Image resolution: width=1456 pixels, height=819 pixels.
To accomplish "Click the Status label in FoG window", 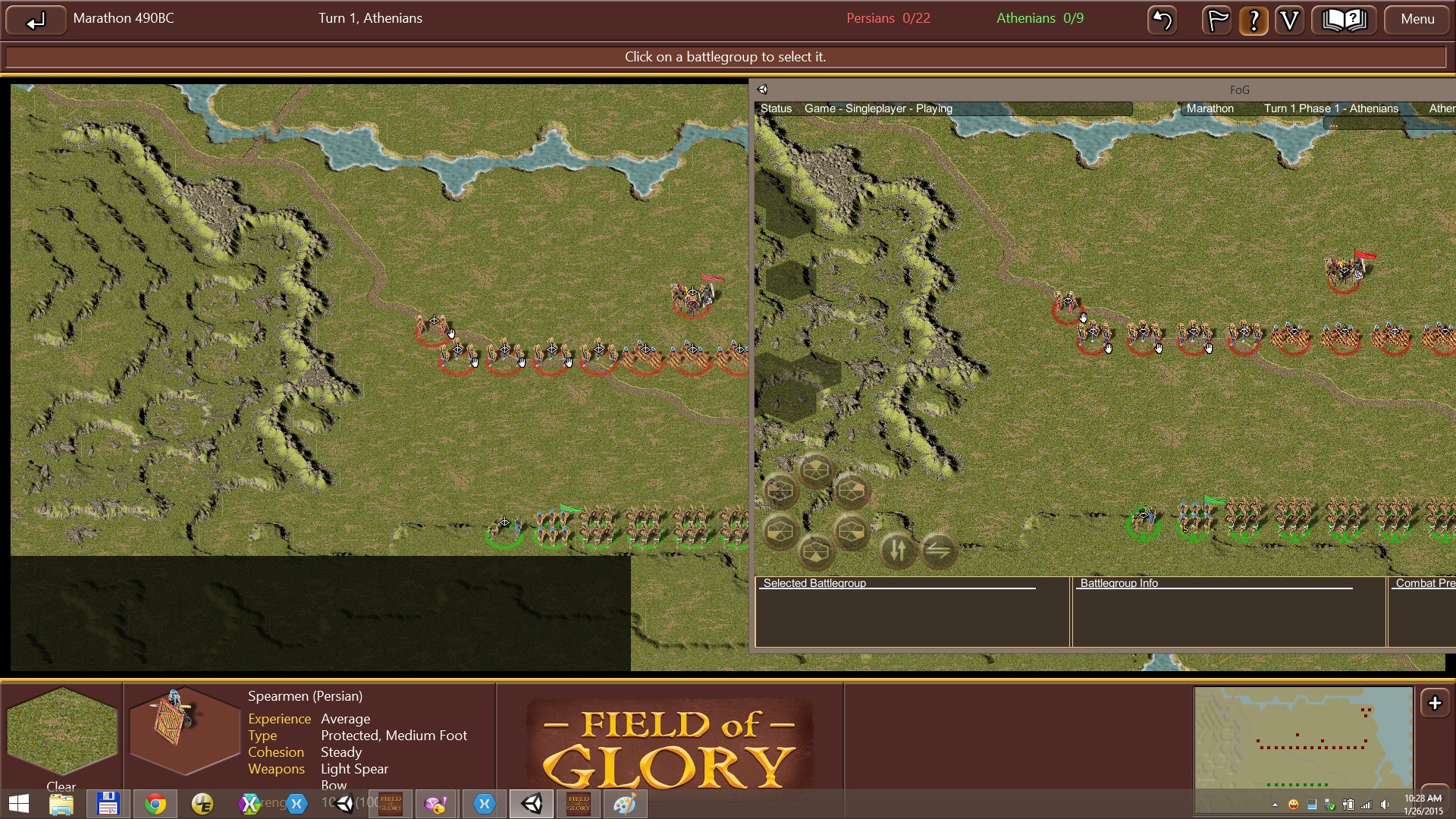I will tap(776, 108).
